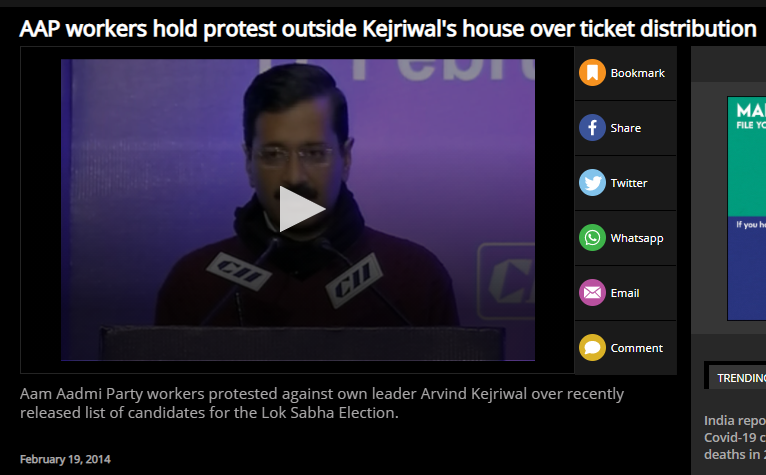766x475 pixels.
Task: Click the Comment text label
Action: click(x=637, y=348)
